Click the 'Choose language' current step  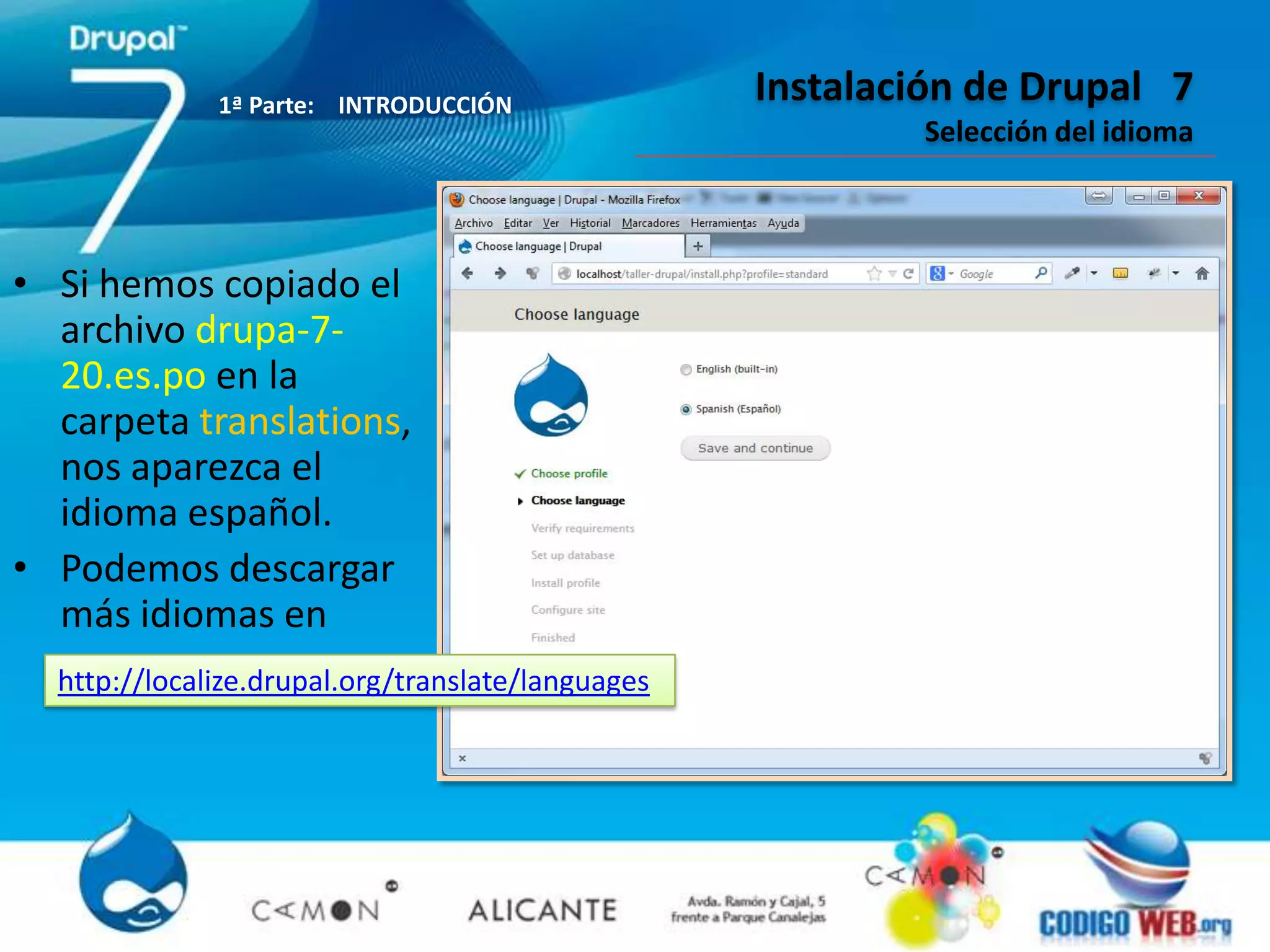[577, 501]
